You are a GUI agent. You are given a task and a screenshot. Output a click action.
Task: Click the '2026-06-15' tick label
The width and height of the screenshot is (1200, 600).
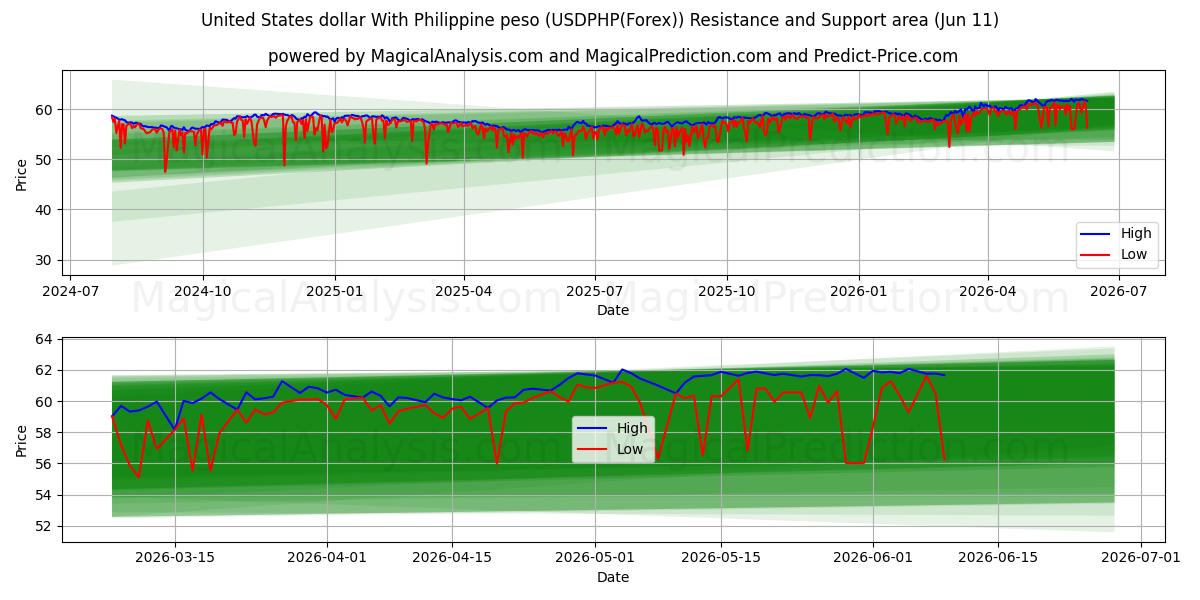(998, 557)
